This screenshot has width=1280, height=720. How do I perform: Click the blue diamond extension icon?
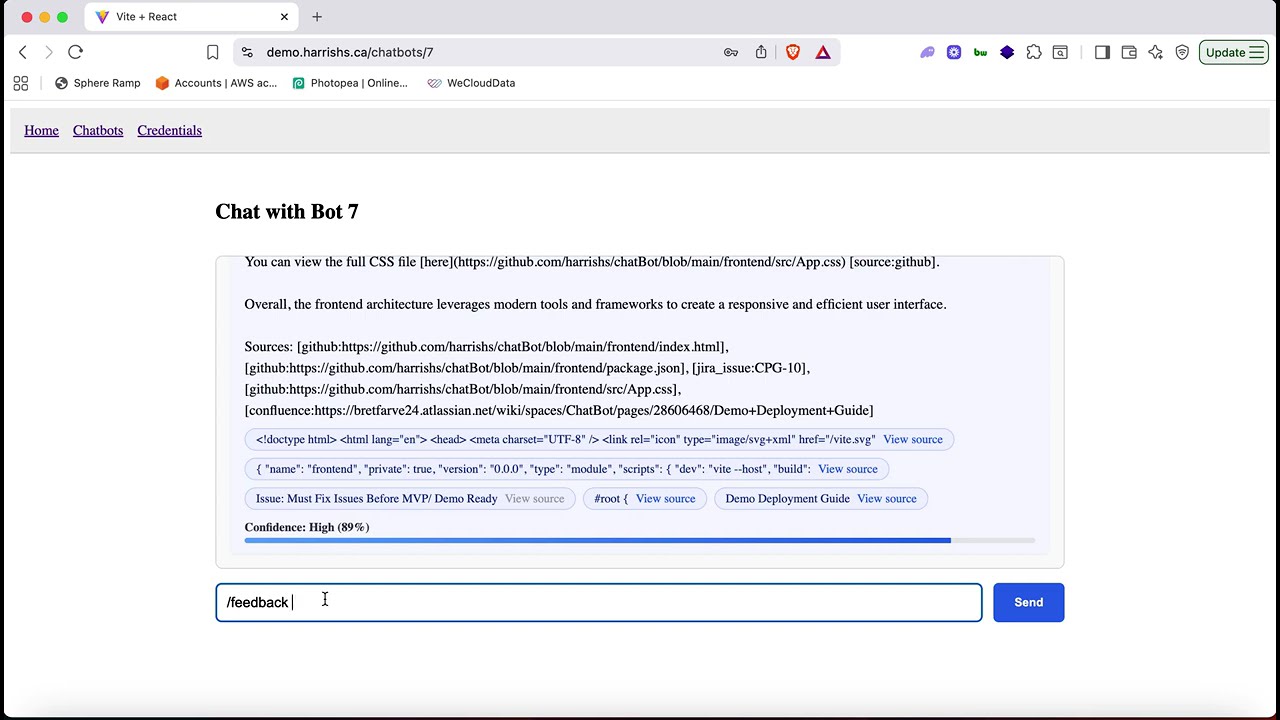click(x=1007, y=52)
